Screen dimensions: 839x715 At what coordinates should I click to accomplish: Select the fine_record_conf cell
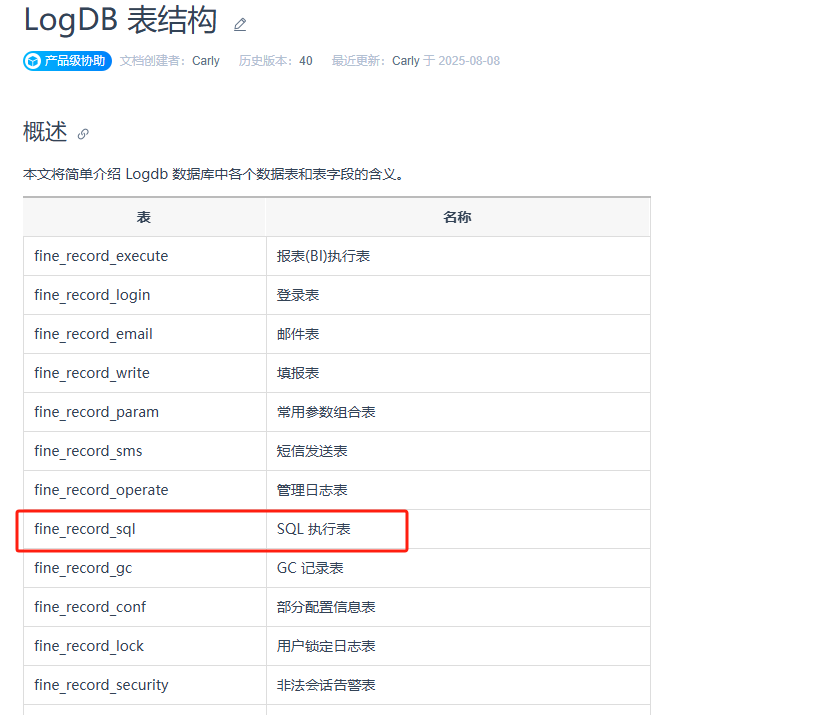[x=144, y=608]
